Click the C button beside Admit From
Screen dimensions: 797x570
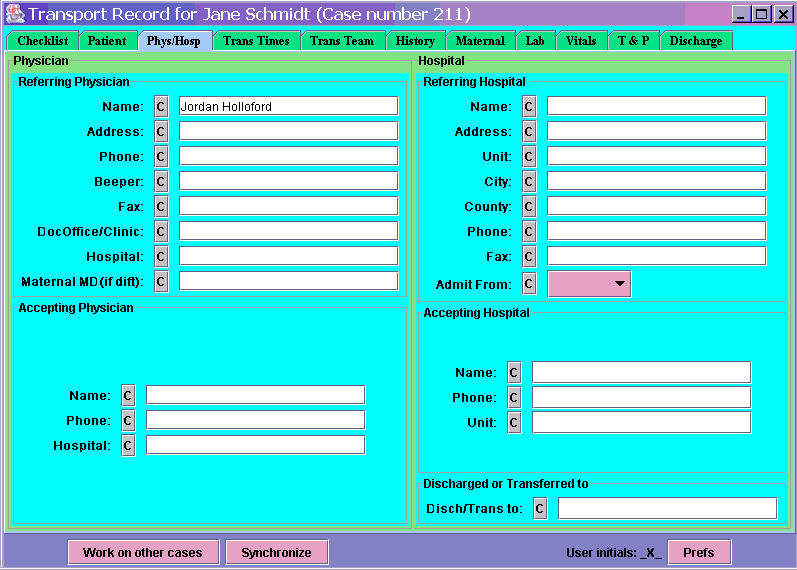click(529, 284)
